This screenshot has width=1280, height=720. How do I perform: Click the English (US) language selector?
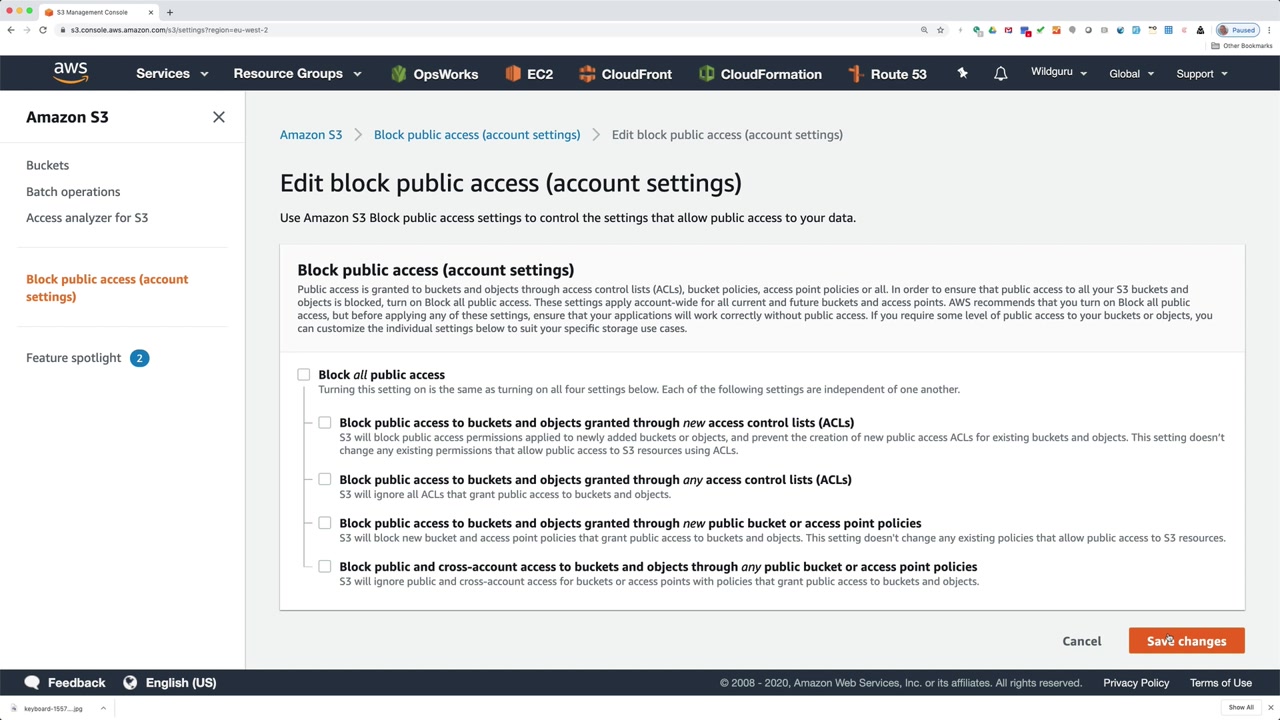pyautogui.click(x=181, y=683)
